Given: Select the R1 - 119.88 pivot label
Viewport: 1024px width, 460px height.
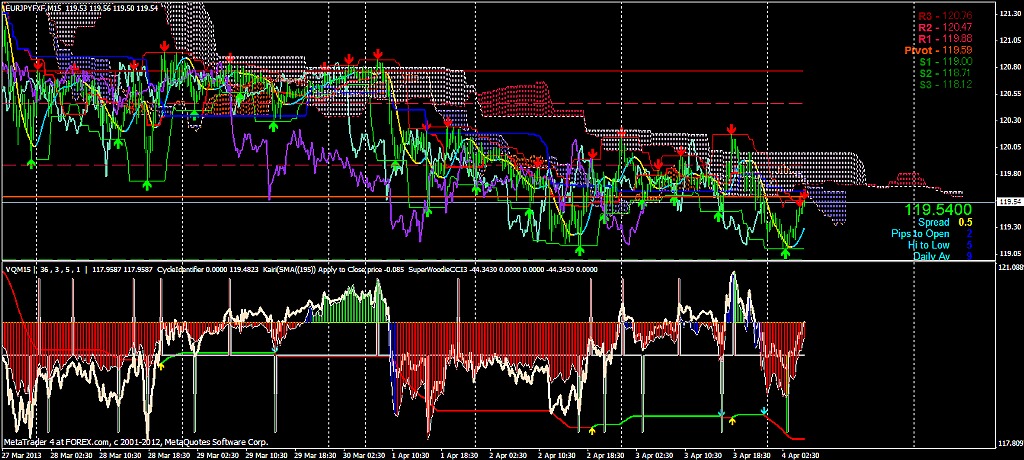Looking at the screenshot, I should pyautogui.click(x=944, y=38).
